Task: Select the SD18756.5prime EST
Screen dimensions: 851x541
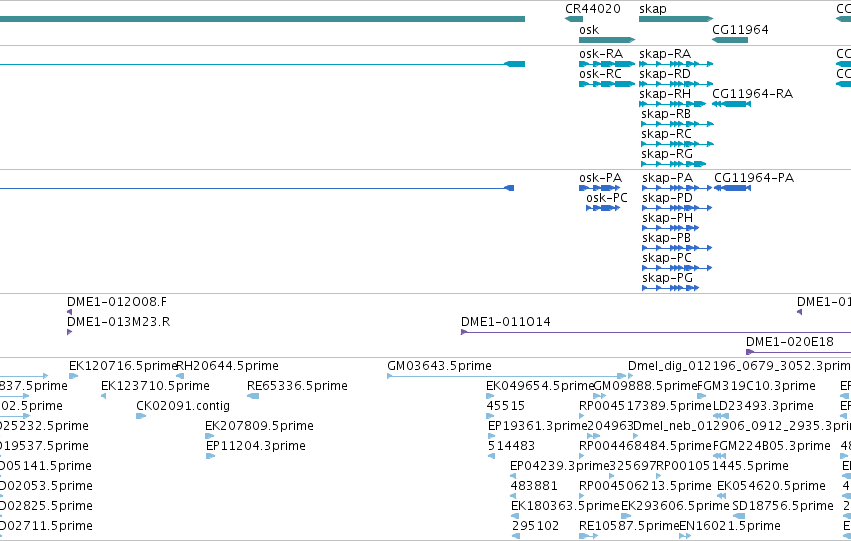Action: 738,516
